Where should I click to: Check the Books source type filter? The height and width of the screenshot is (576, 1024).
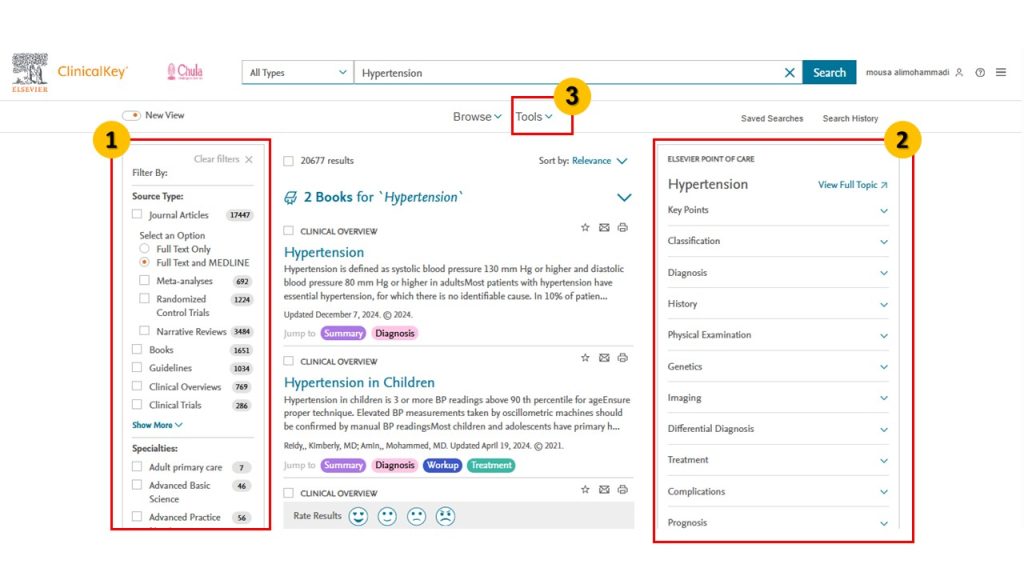pyautogui.click(x=136, y=349)
